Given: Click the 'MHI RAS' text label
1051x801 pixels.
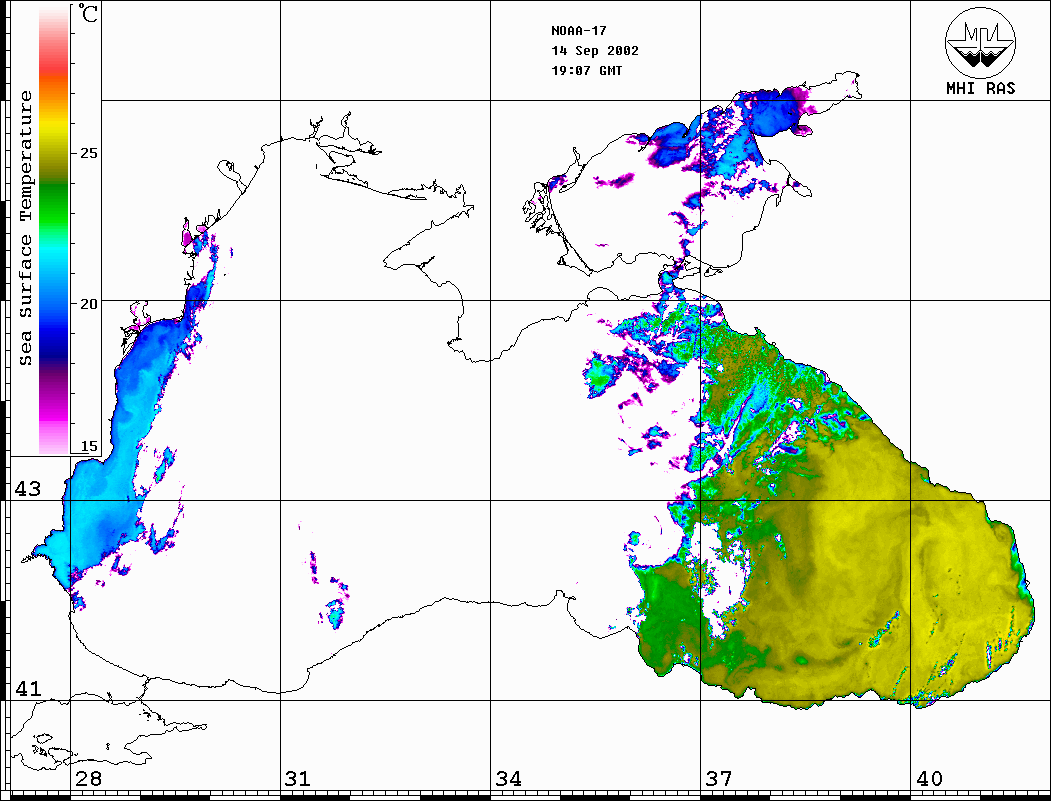Looking at the screenshot, I should tap(981, 88).
